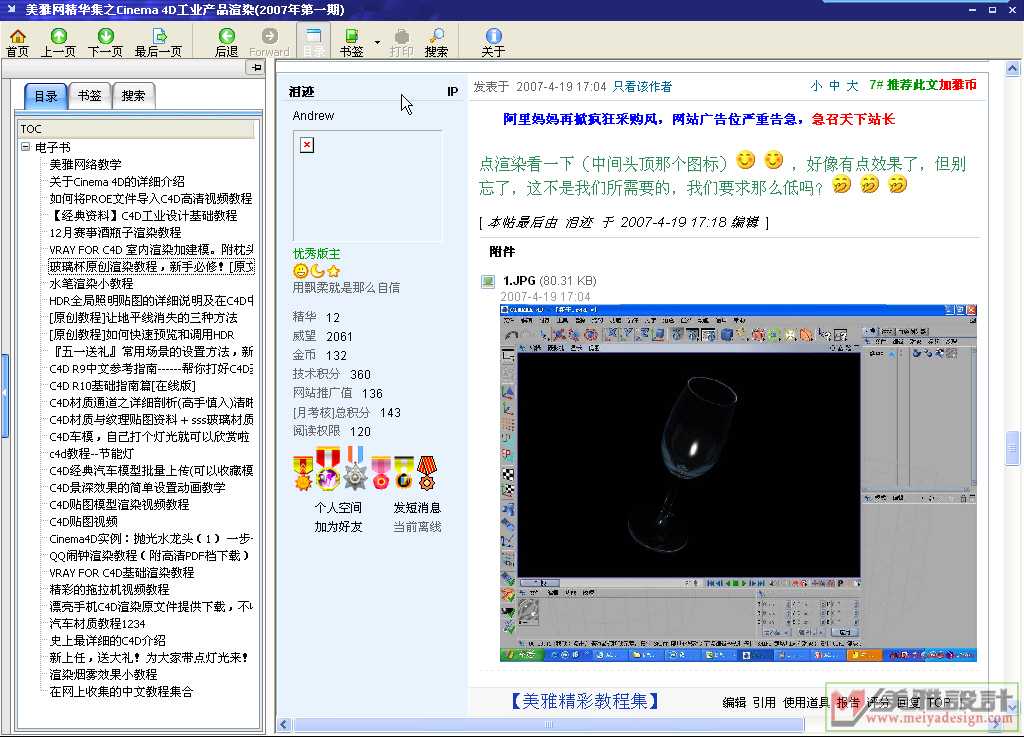The width and height of the screenshot is (1024, 737).
Task: Click the horizontal scrollbar thumb
Action: tap(549, 725)
